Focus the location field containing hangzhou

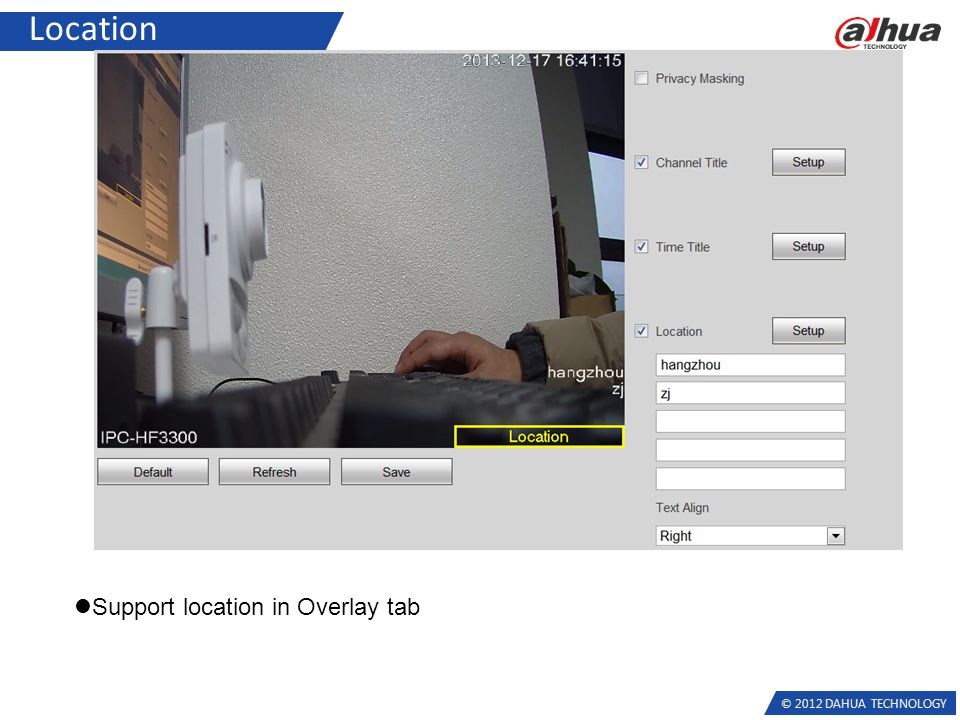(750, 365)
